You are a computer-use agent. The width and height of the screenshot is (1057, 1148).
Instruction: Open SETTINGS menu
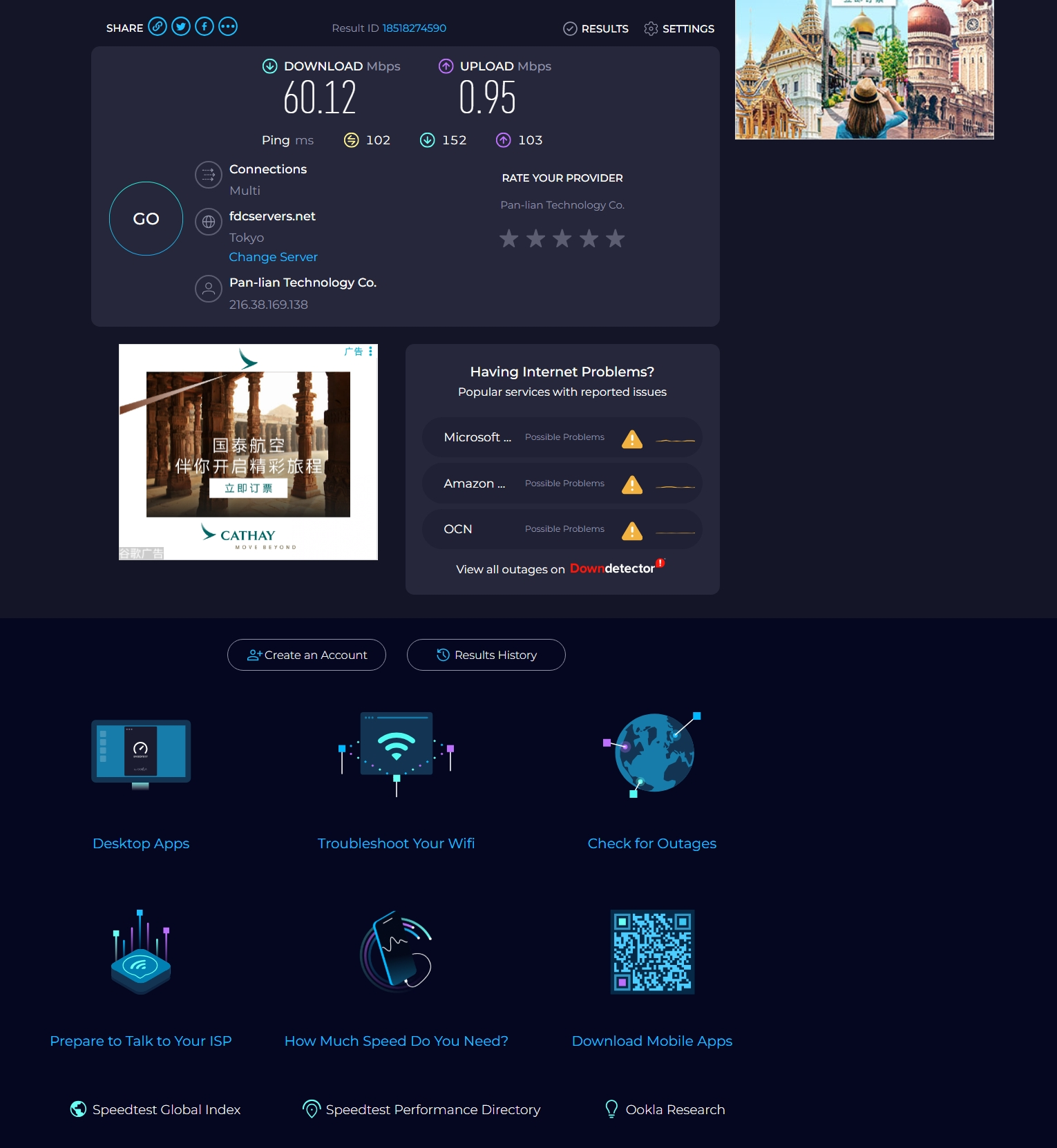pyautogui.click(x=679, y=28)
